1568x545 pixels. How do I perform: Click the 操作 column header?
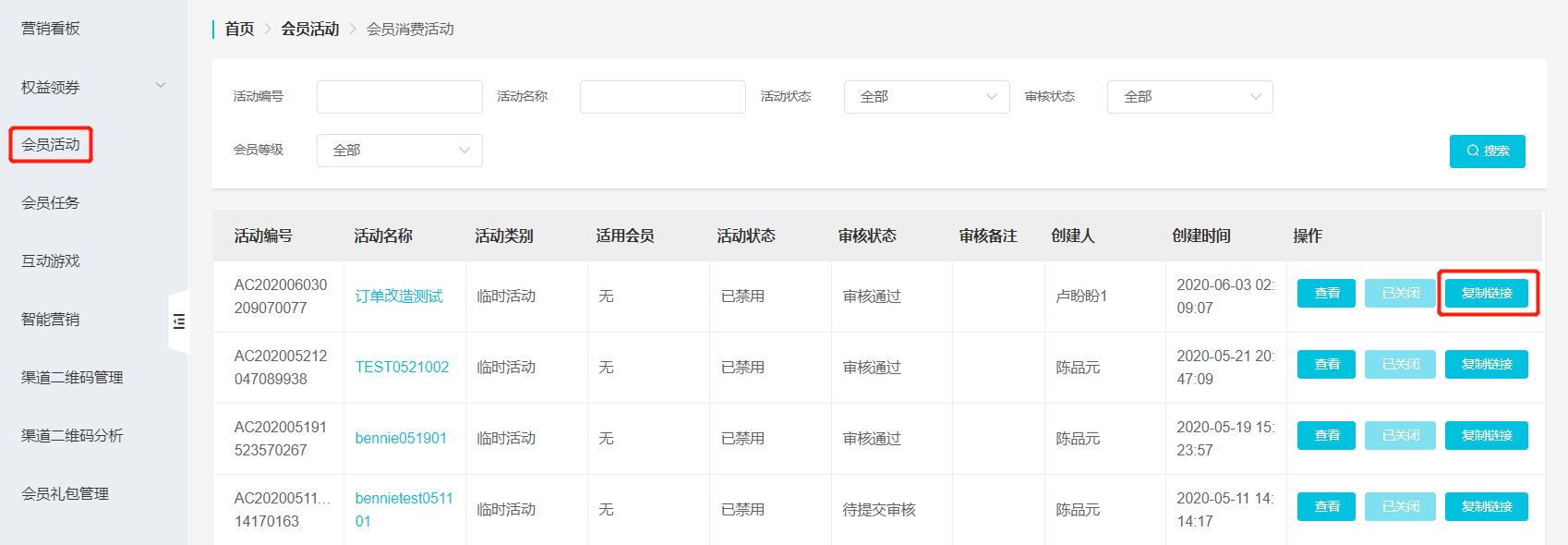(x=1308, y=236)
